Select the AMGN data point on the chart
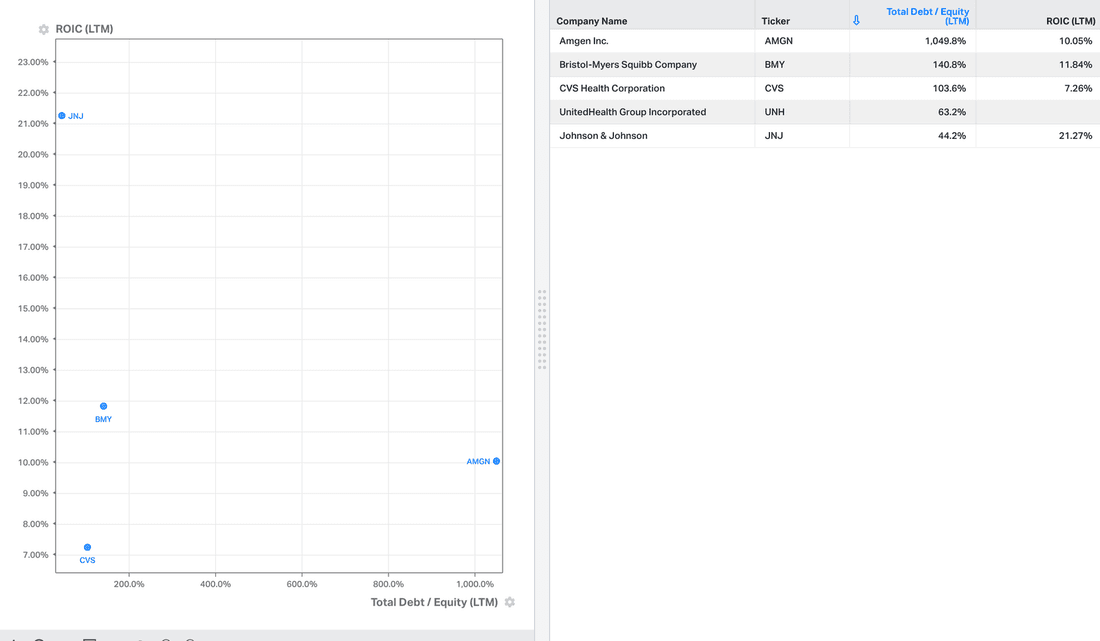The width and height of the screenshot is (1100, 641). pos(496,461)
